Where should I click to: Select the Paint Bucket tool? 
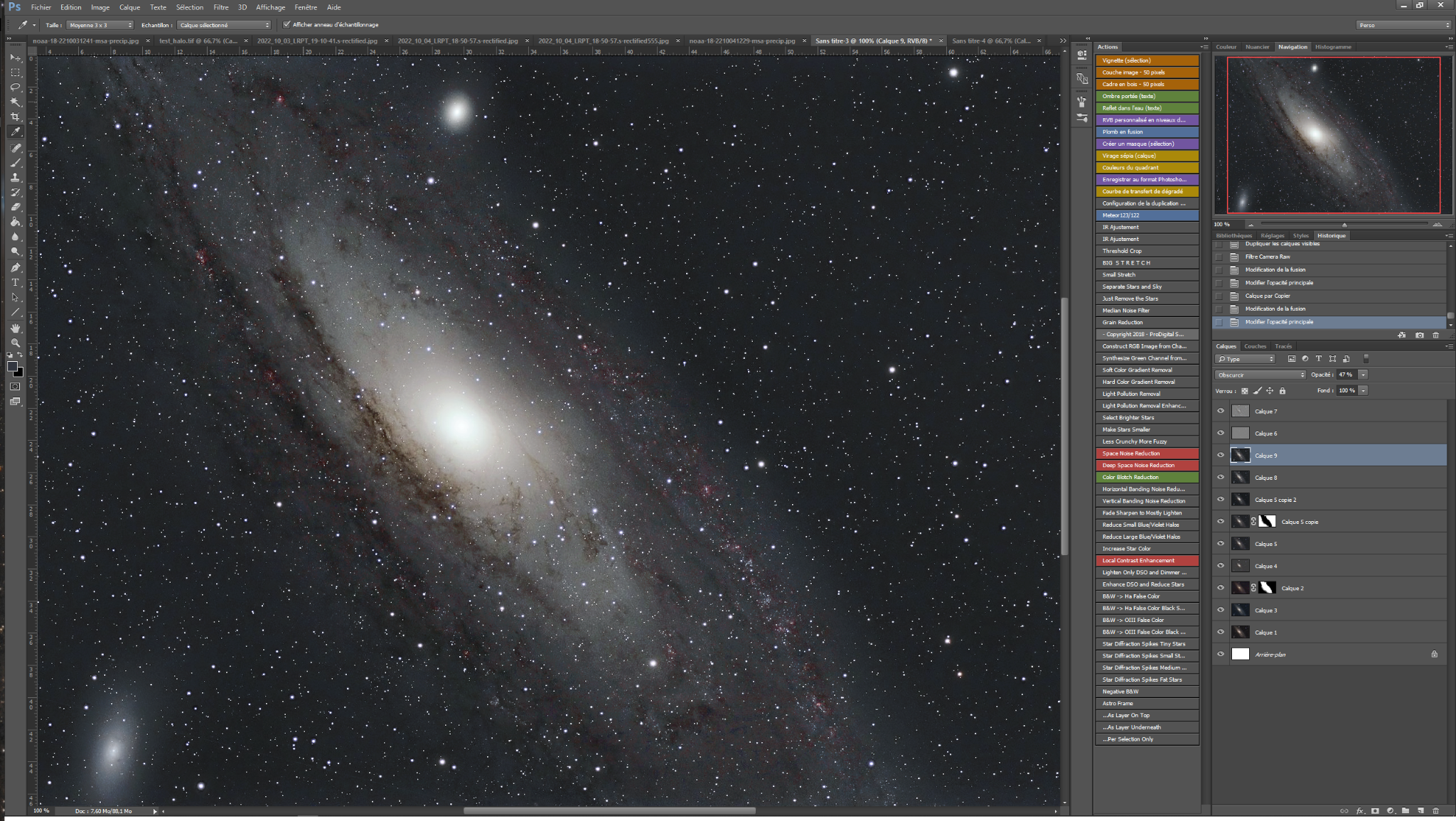click(x=15, y=222)
